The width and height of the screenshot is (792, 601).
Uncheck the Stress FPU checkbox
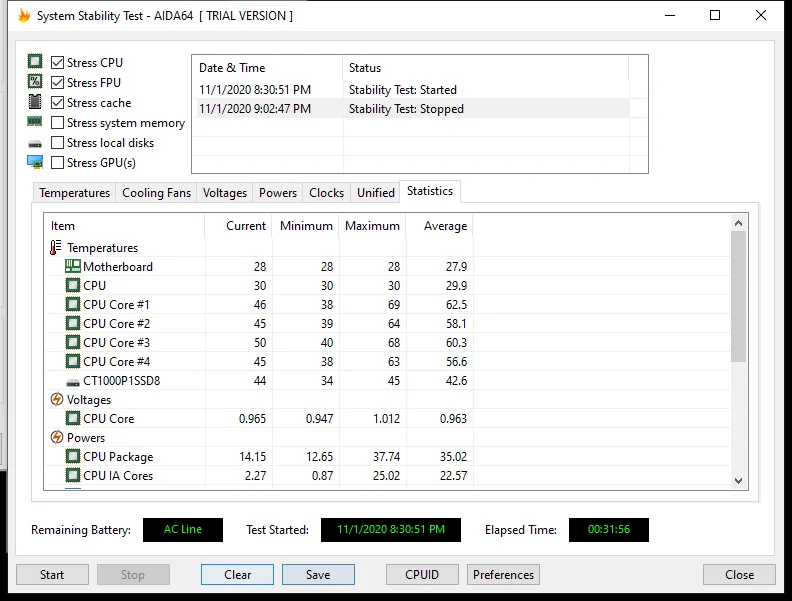coord(58,82)
